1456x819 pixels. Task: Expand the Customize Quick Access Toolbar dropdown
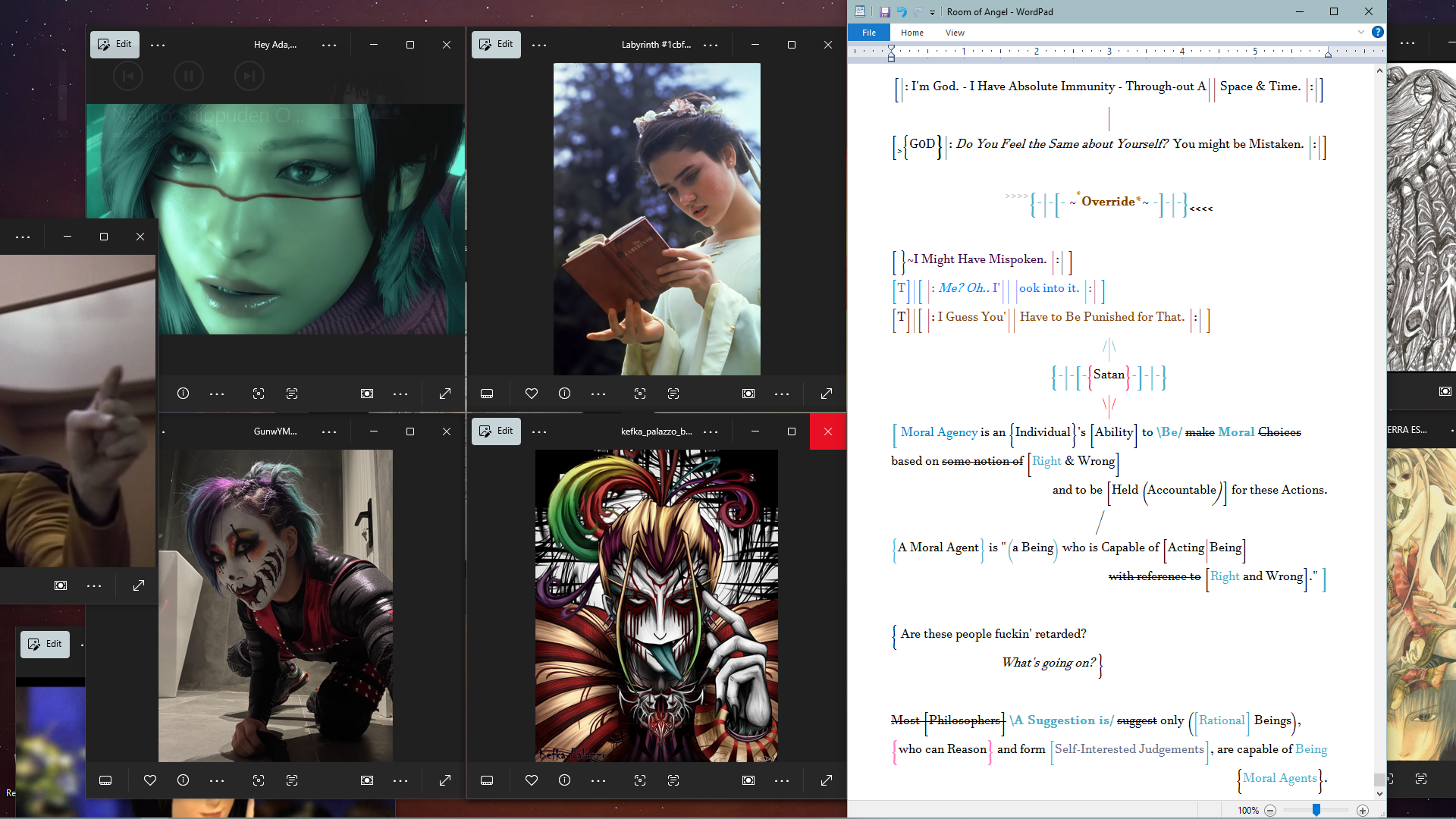pos(932,12)
